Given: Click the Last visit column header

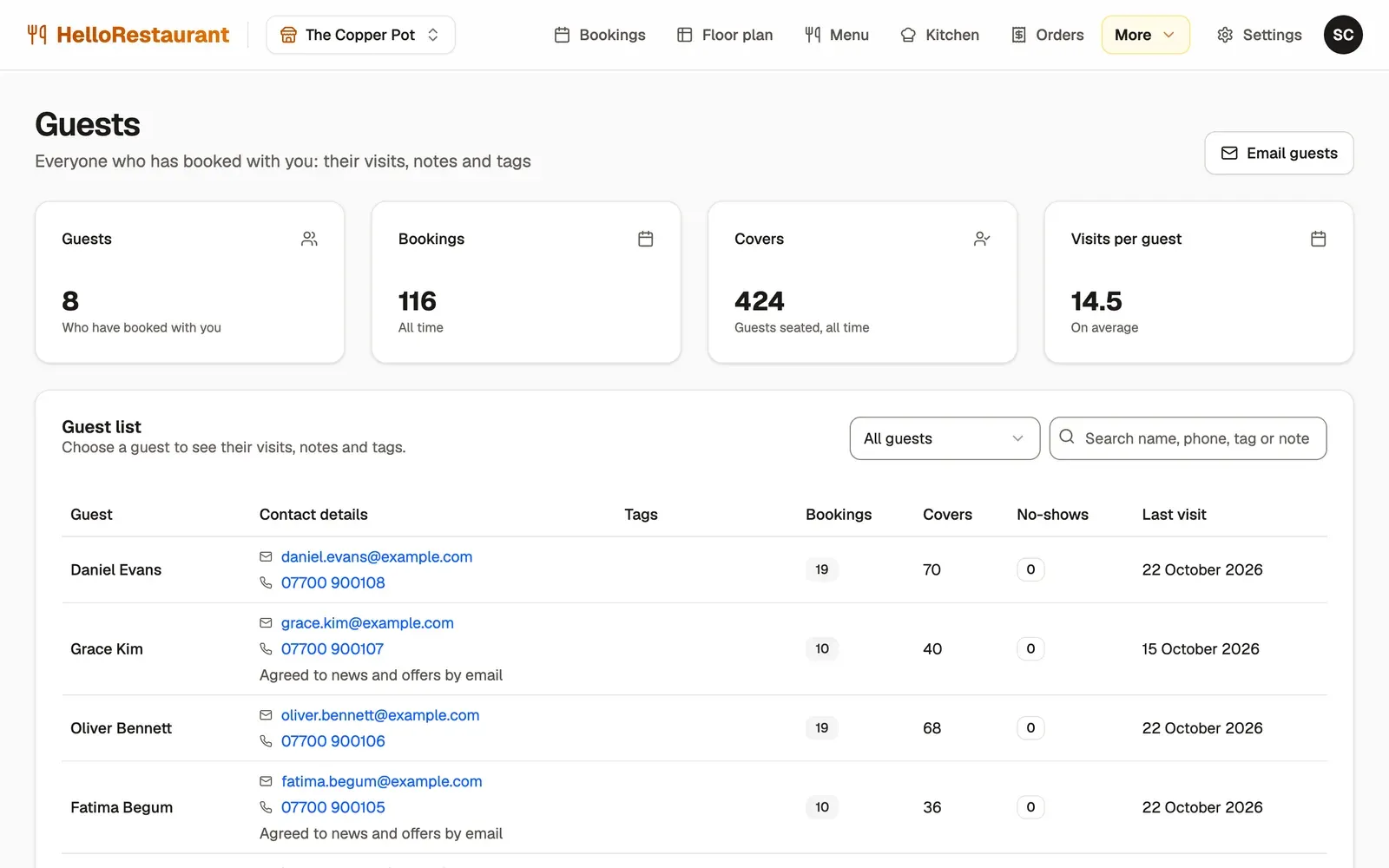Looking at the screenshot, I should coord(1174,514).
